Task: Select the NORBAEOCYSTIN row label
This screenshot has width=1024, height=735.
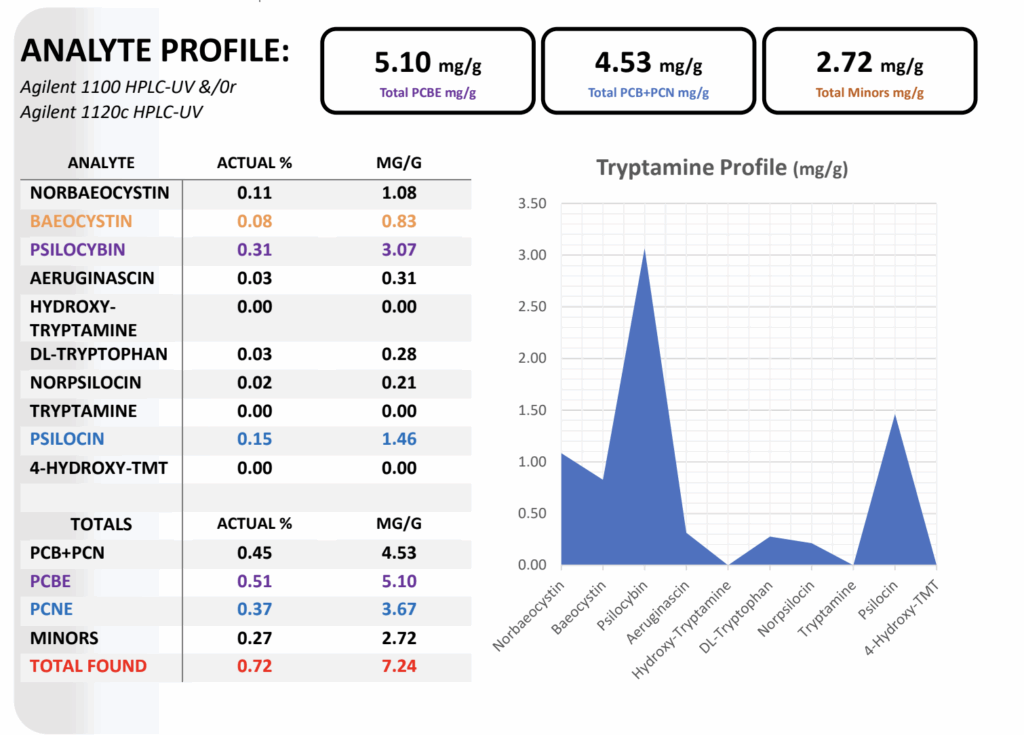Action: (x=100, y=193)
